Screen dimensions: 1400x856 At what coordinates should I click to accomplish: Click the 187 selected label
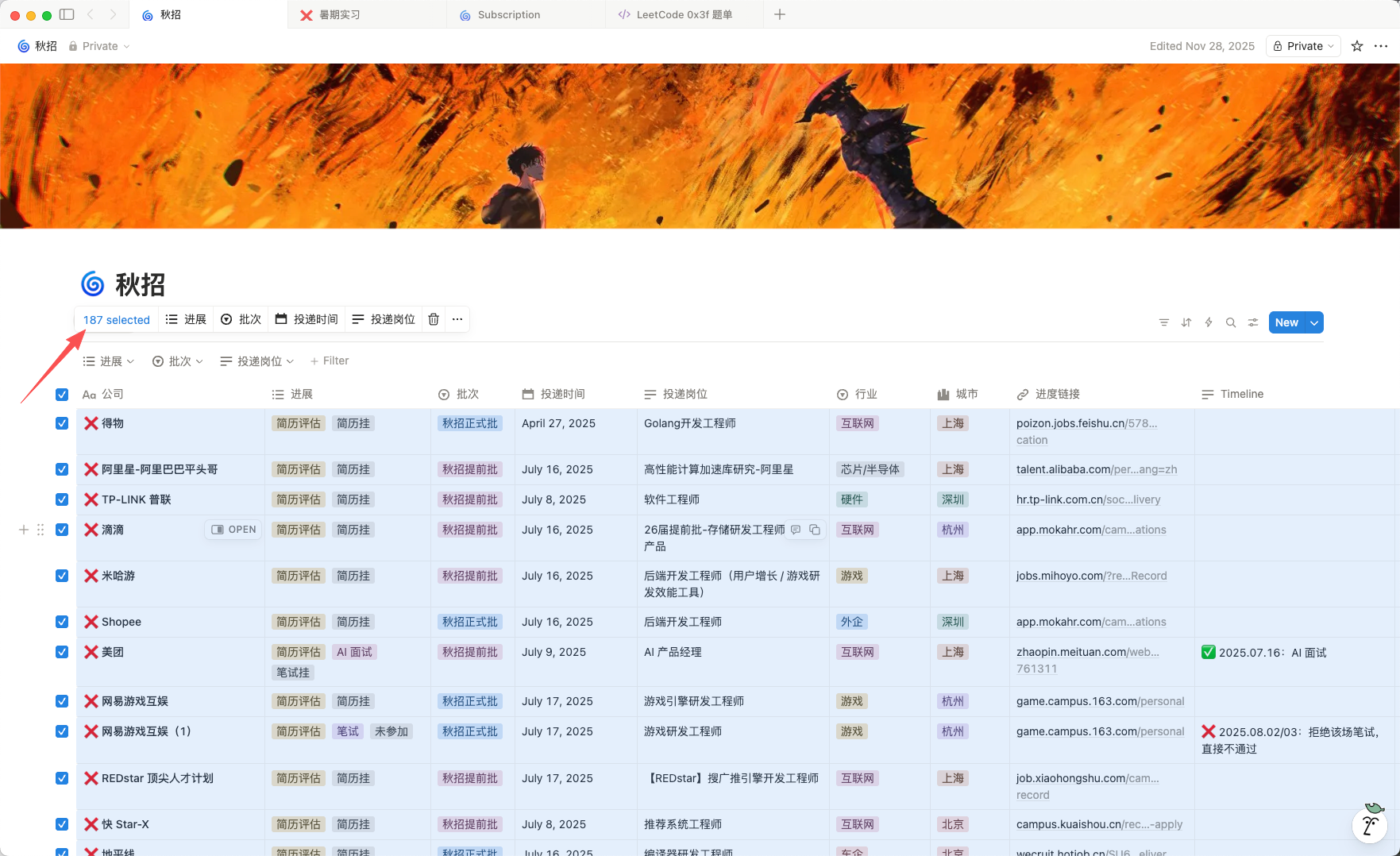click(117, 320)
